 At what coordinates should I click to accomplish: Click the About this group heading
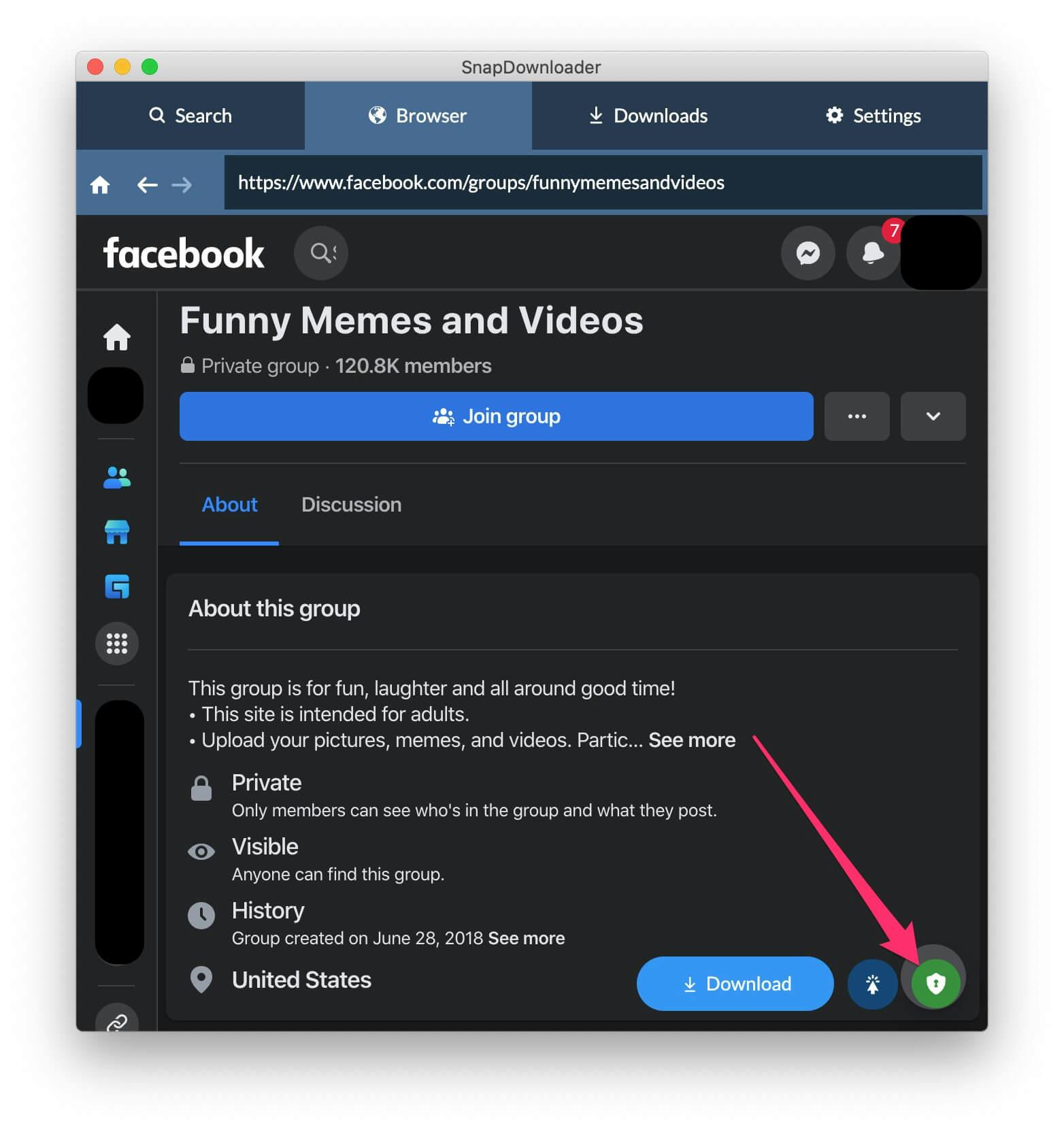point(274,608)
